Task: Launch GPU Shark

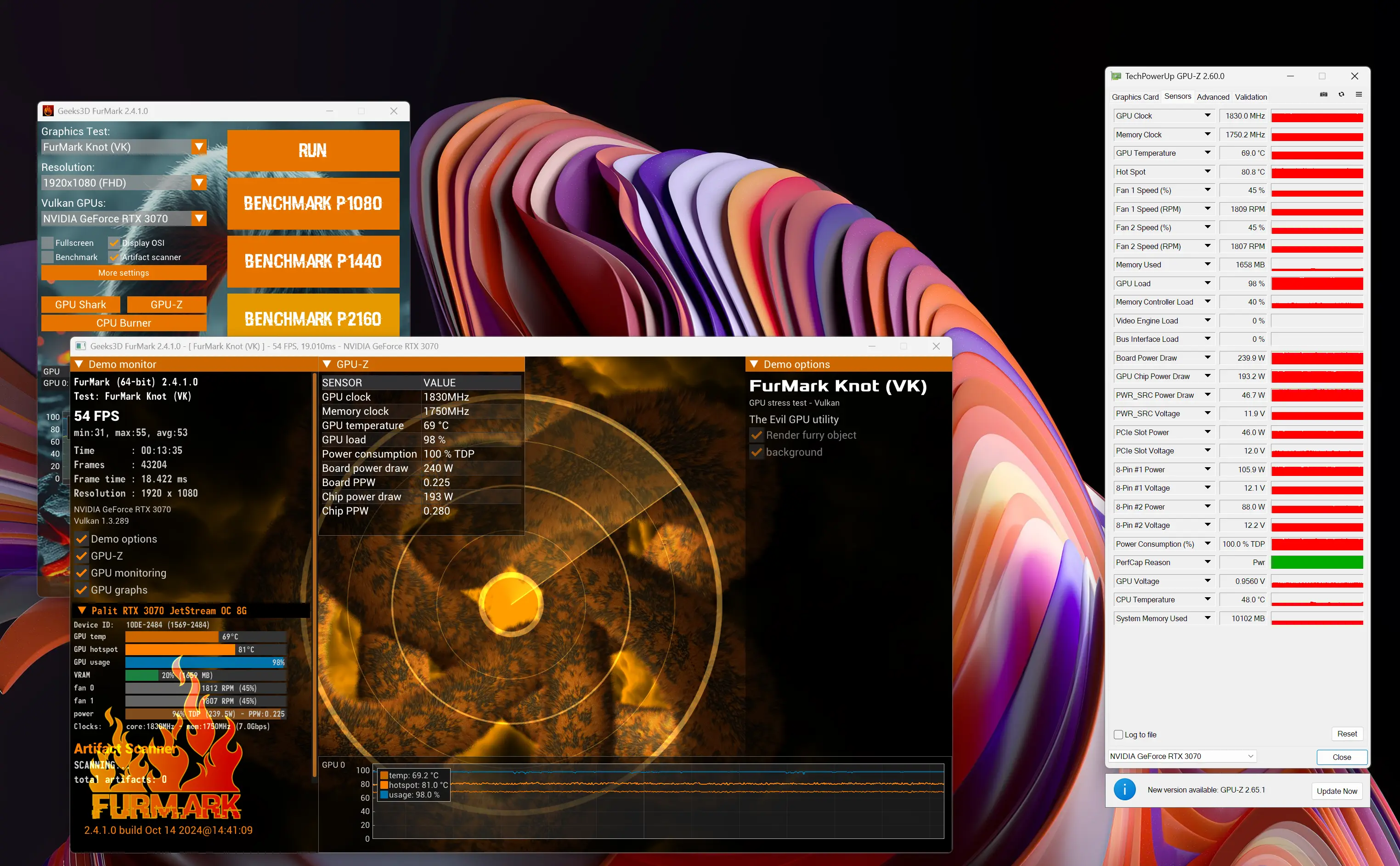Action: click(x=81, y=305)
